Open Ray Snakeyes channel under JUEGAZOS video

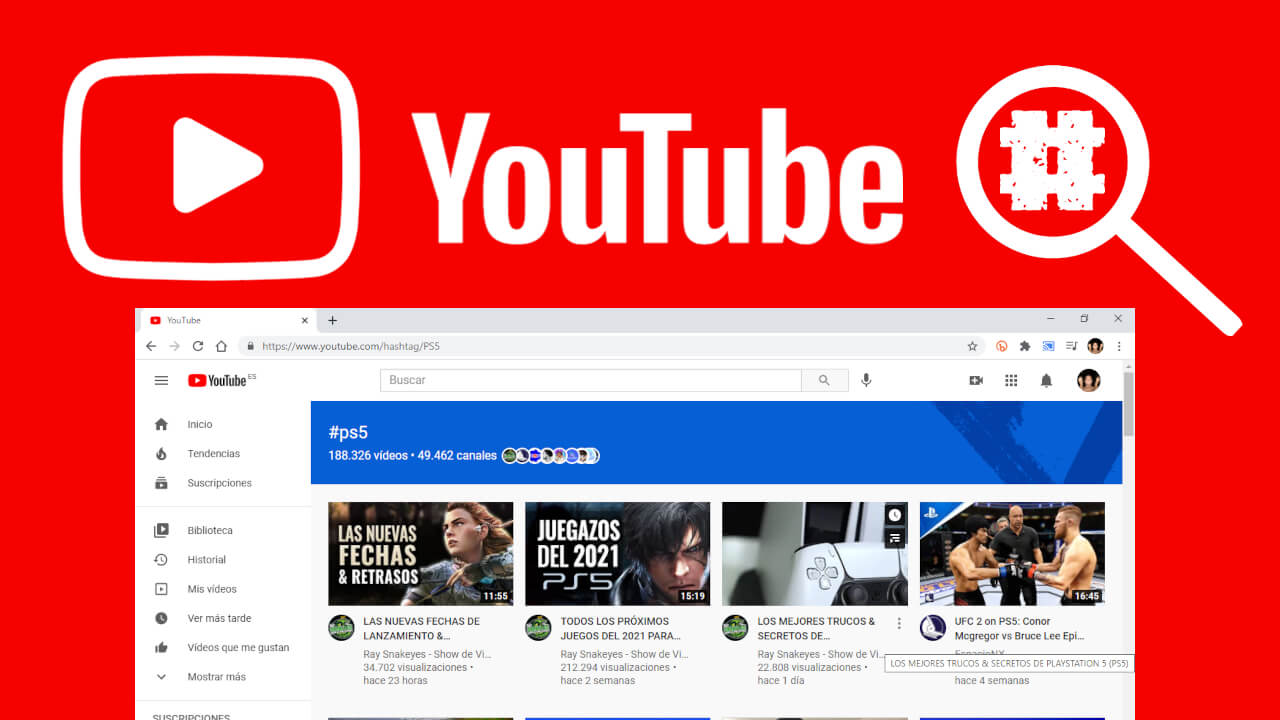[x=624, y=654]
